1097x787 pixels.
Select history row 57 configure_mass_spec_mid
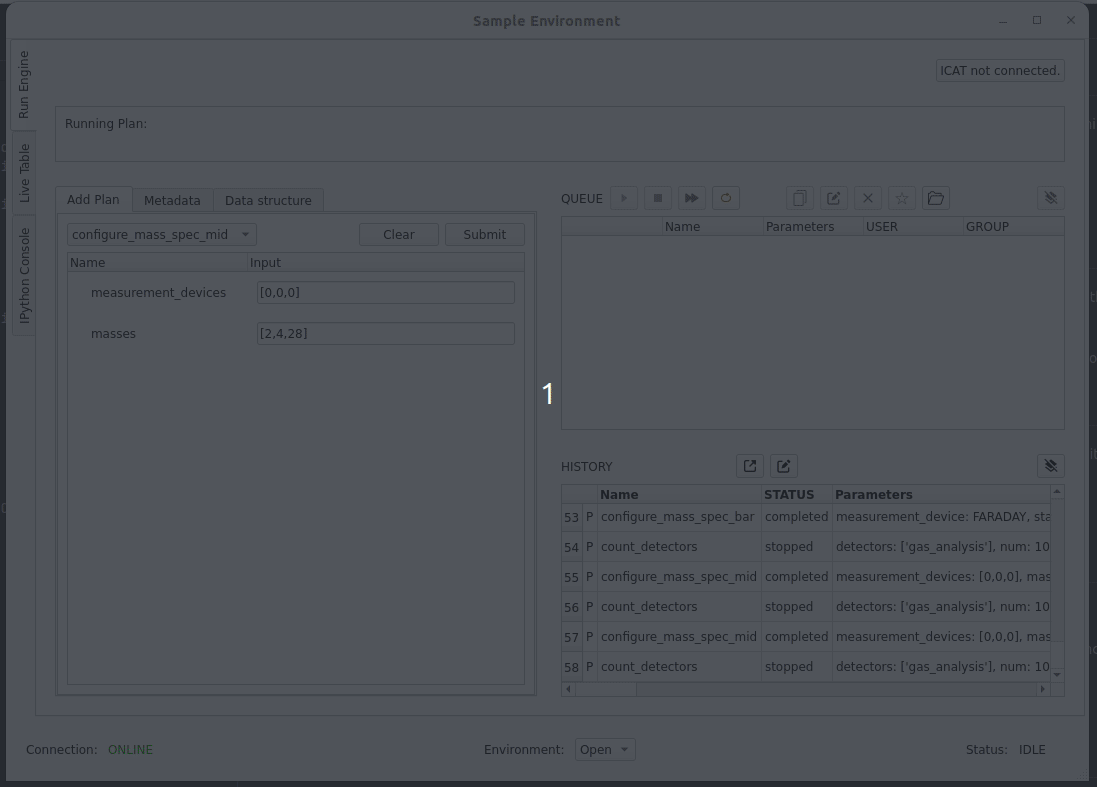pyautogui.click(x=806, y=637)
